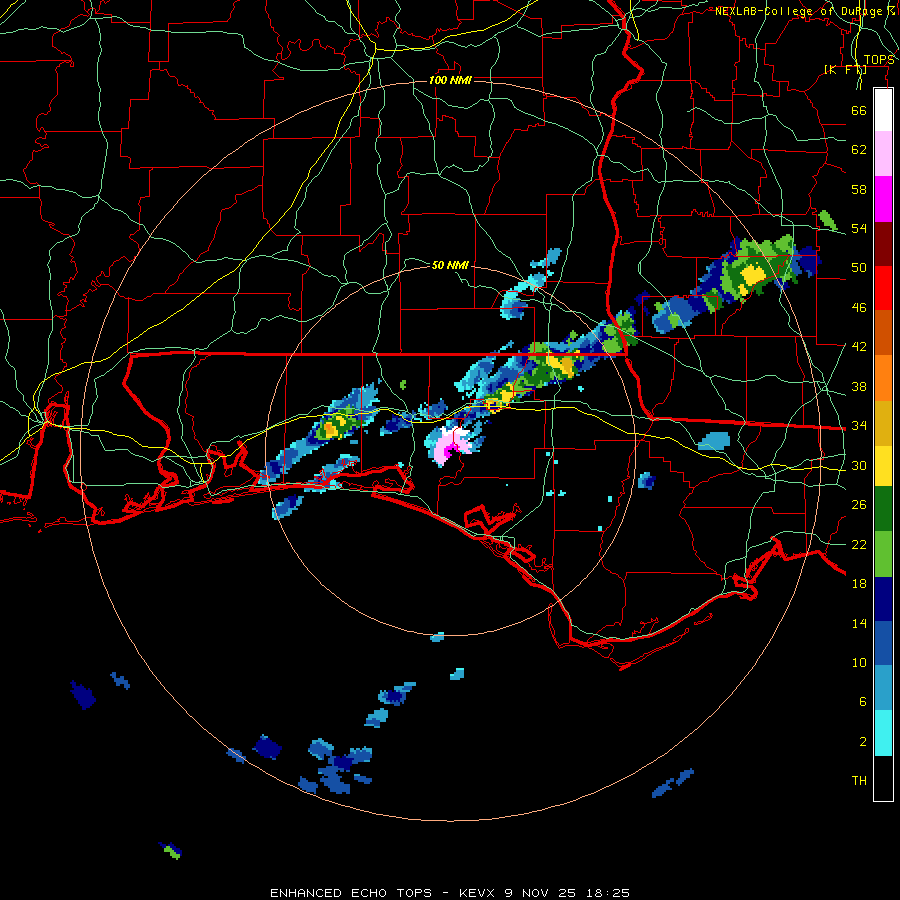Click the '58' legend value
This screenshot has width=900, height=900.
pyautogui.click(x=859, y=189)
